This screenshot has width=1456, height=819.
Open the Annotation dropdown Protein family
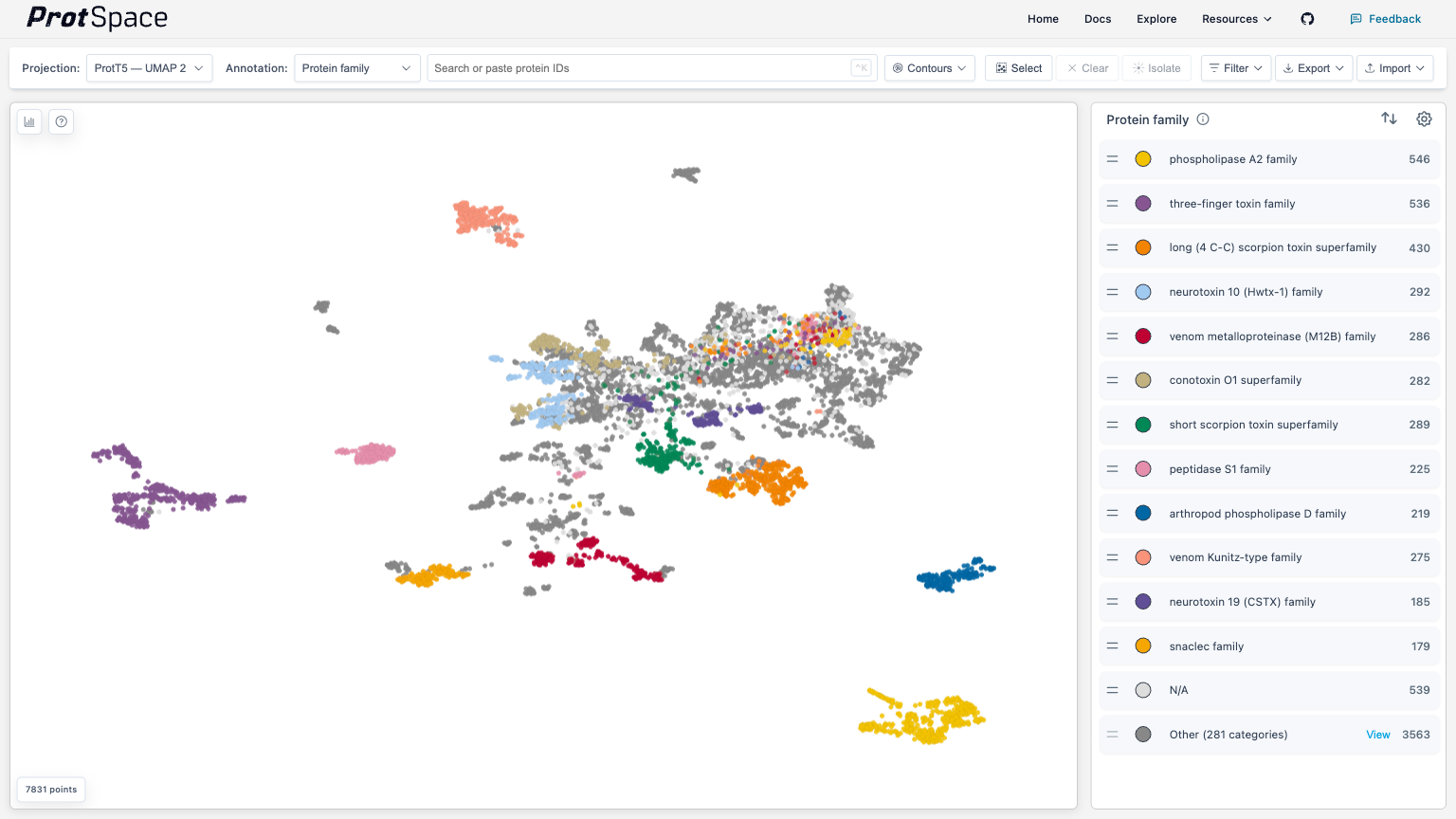pos(357,68)
